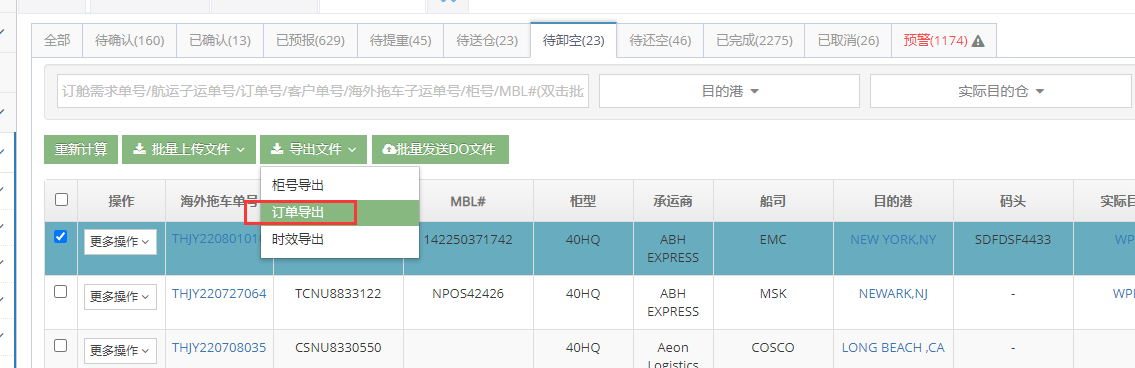Screen dimensions: 1135x368
Task: Open the 目的港 dropdown filter
Action: 729,91
